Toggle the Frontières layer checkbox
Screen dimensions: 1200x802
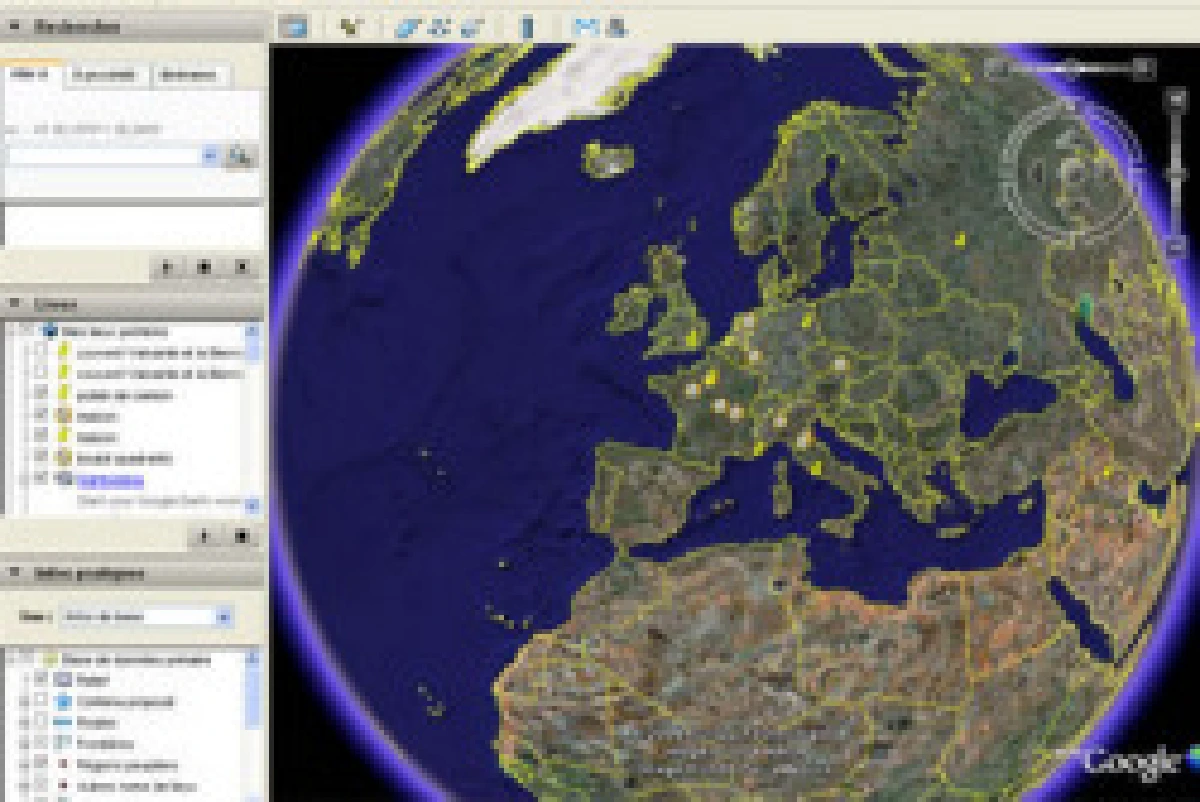pyautogui.click(x=41, y=743)
